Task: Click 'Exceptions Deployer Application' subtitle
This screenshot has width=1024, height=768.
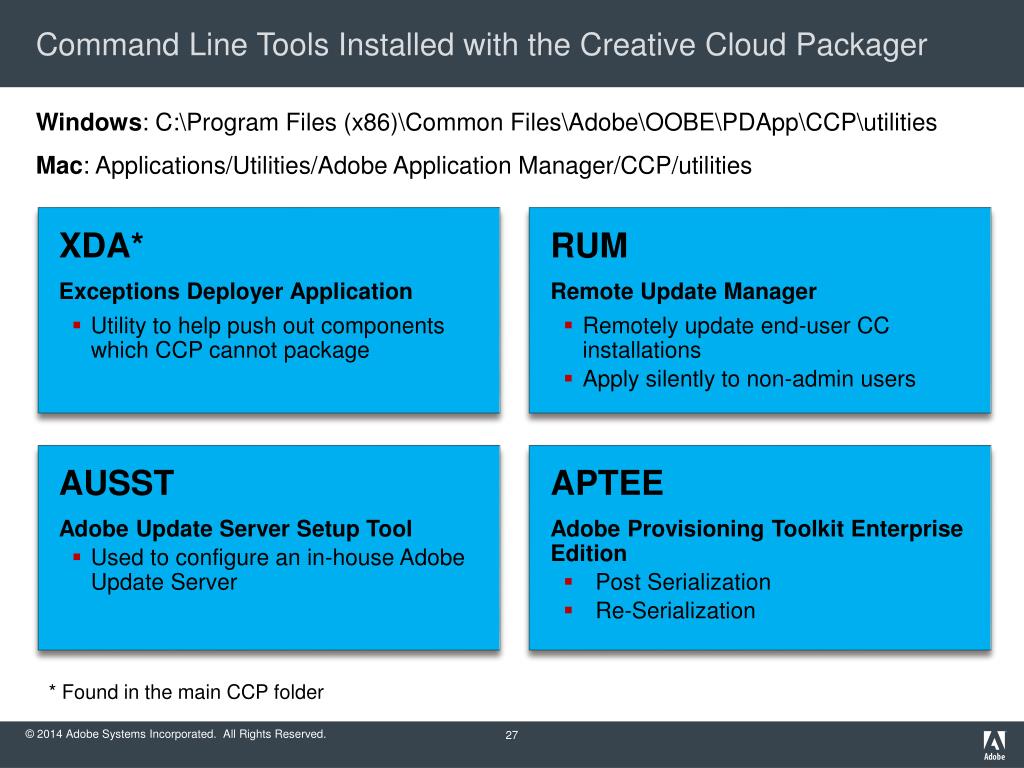Action: 236,291
